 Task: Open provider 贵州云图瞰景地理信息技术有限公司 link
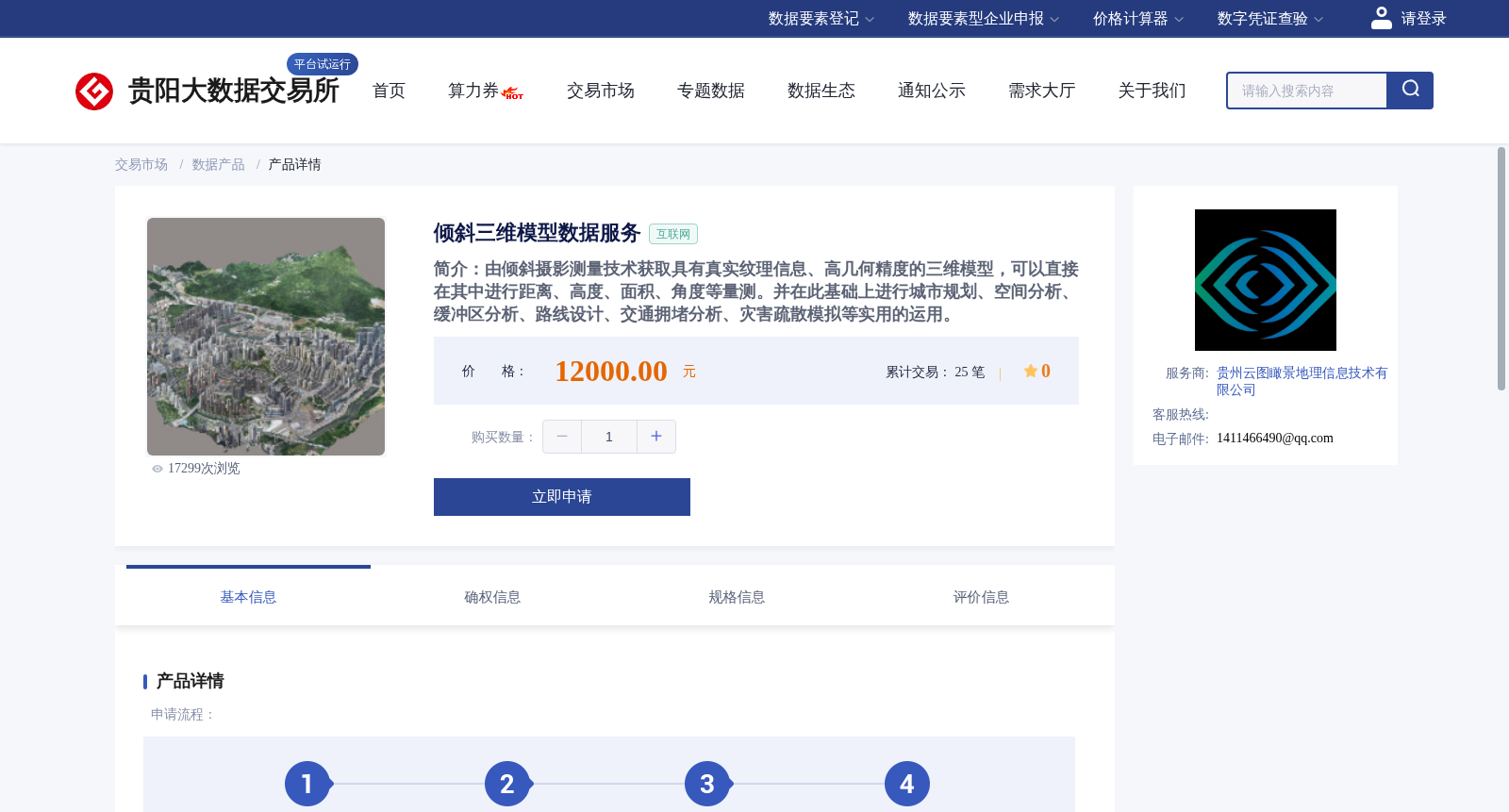[x=1302, y=381]
